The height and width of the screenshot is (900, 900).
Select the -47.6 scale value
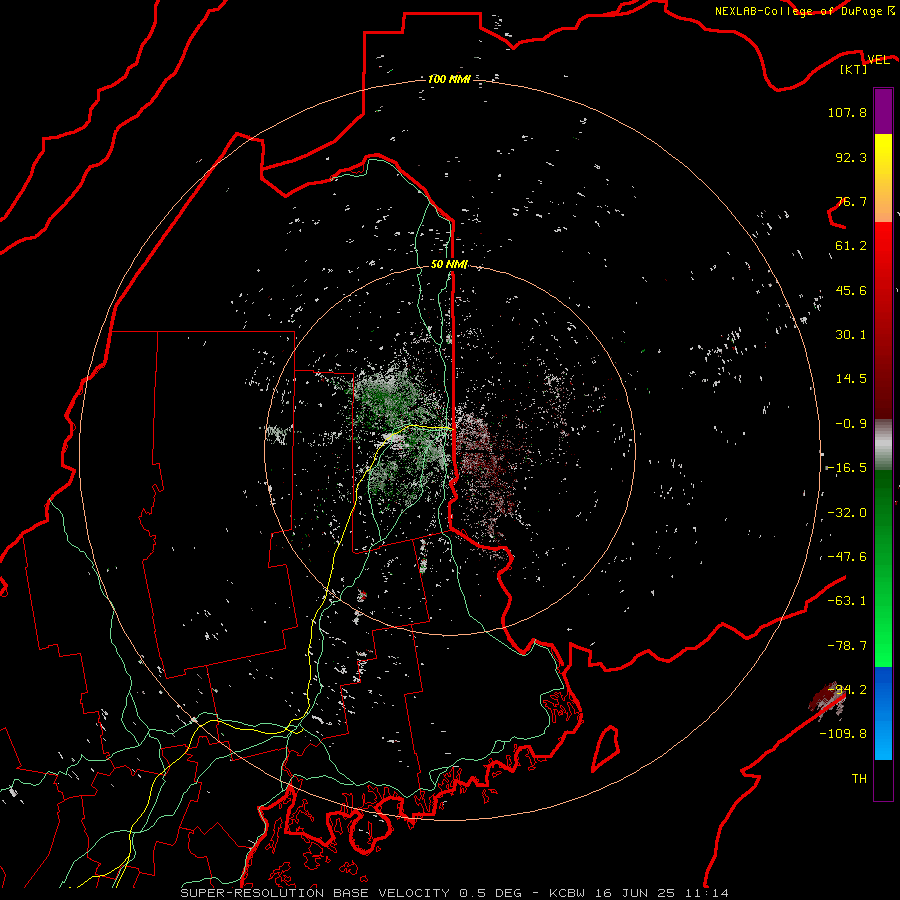tap(847, 557)
